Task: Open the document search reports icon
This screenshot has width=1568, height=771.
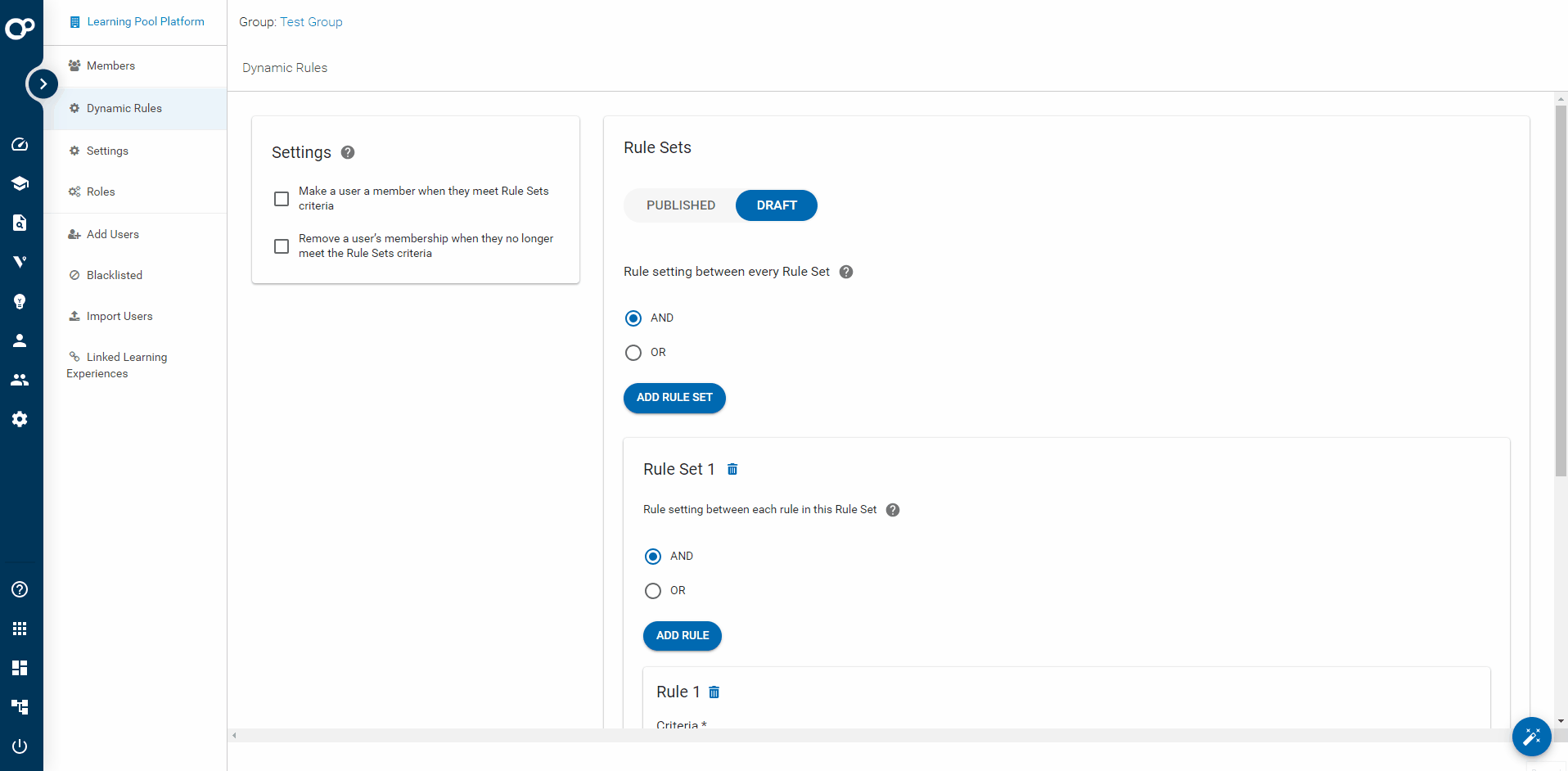Action: [x=20, y=223]
